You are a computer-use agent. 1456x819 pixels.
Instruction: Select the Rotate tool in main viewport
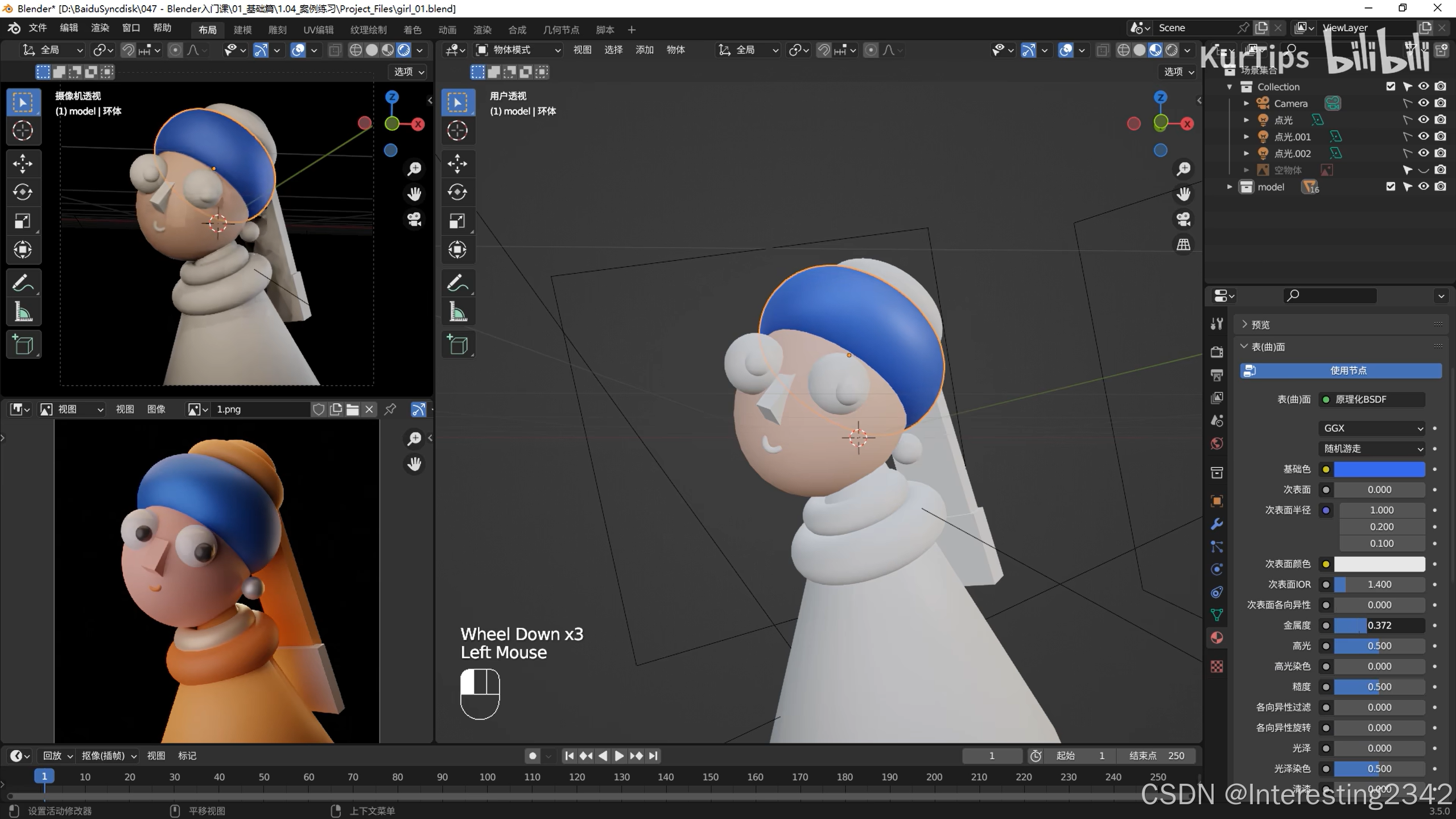tap(457, 192)
